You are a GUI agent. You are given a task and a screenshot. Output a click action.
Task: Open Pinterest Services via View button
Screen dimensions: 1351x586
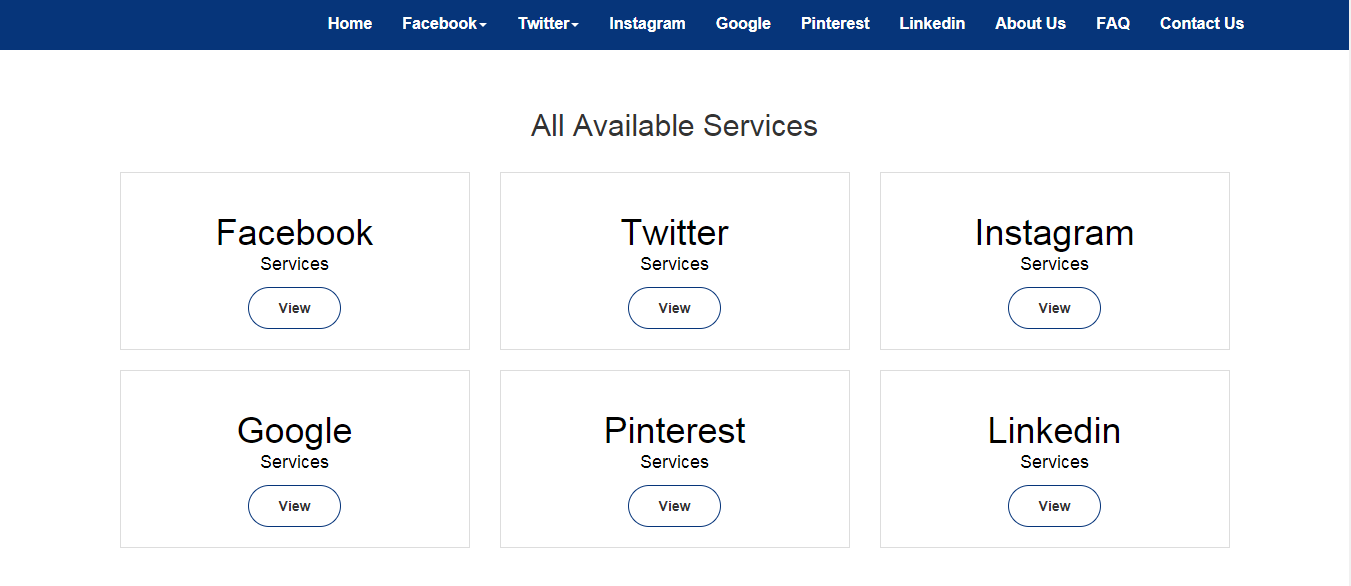click(x=674, y=506)
